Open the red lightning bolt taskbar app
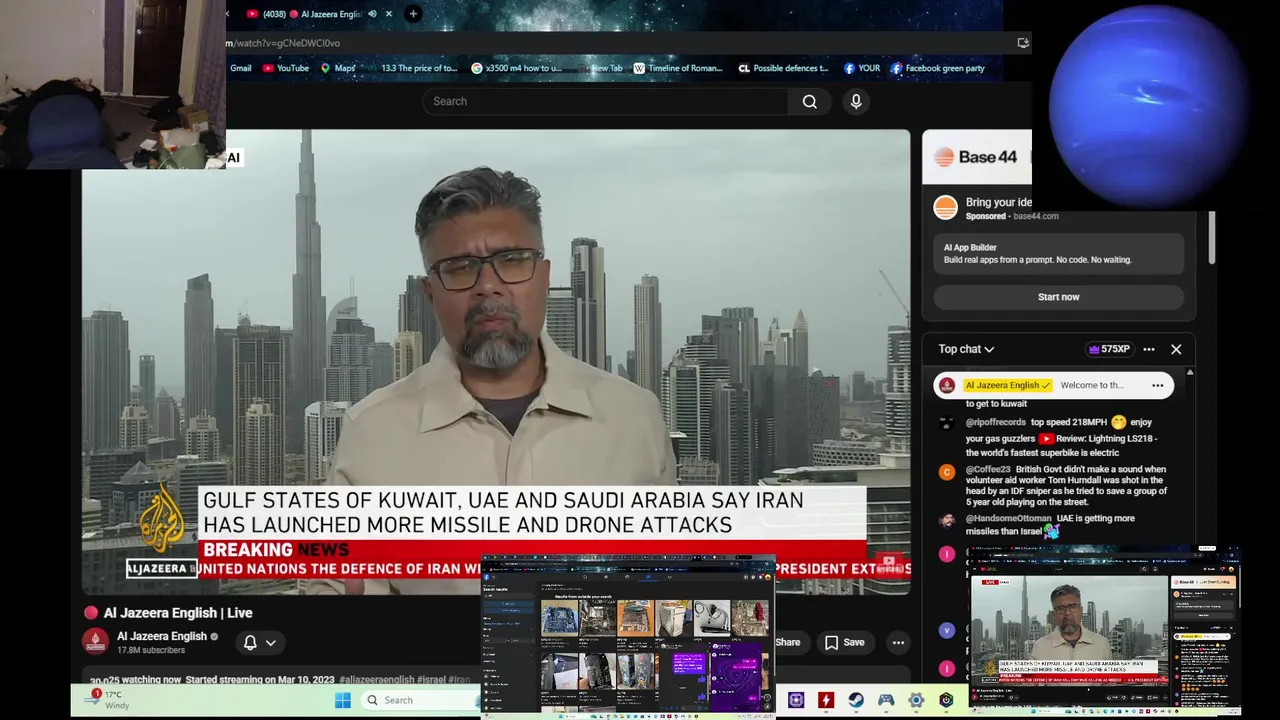Image resolution: width=1280 pixels, height=720 pixels. click(826, 700)
